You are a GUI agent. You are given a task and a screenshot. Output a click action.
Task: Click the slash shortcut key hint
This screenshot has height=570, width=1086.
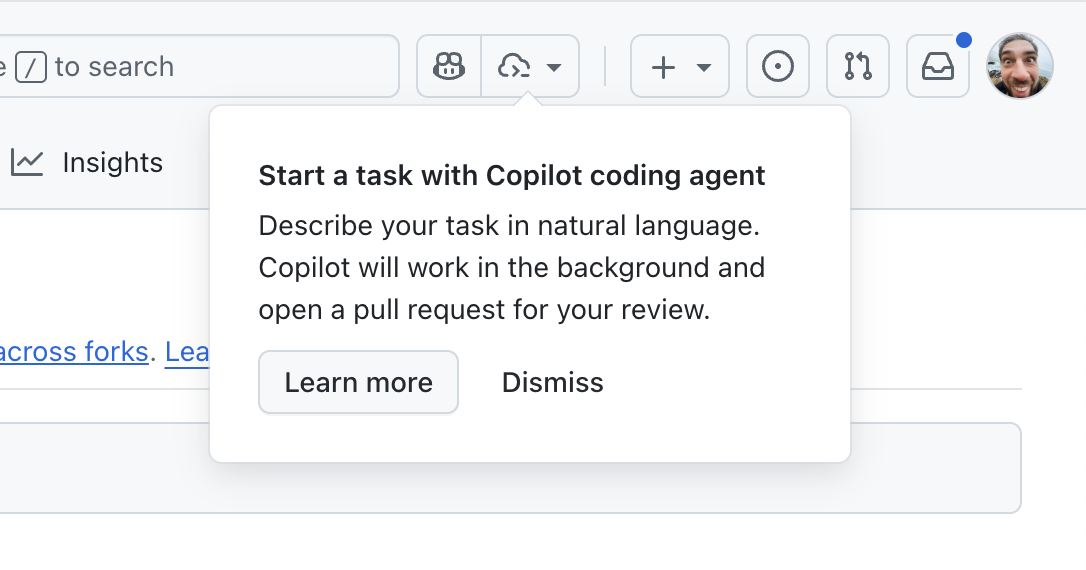pyautogui.click(x=31, y=67)
